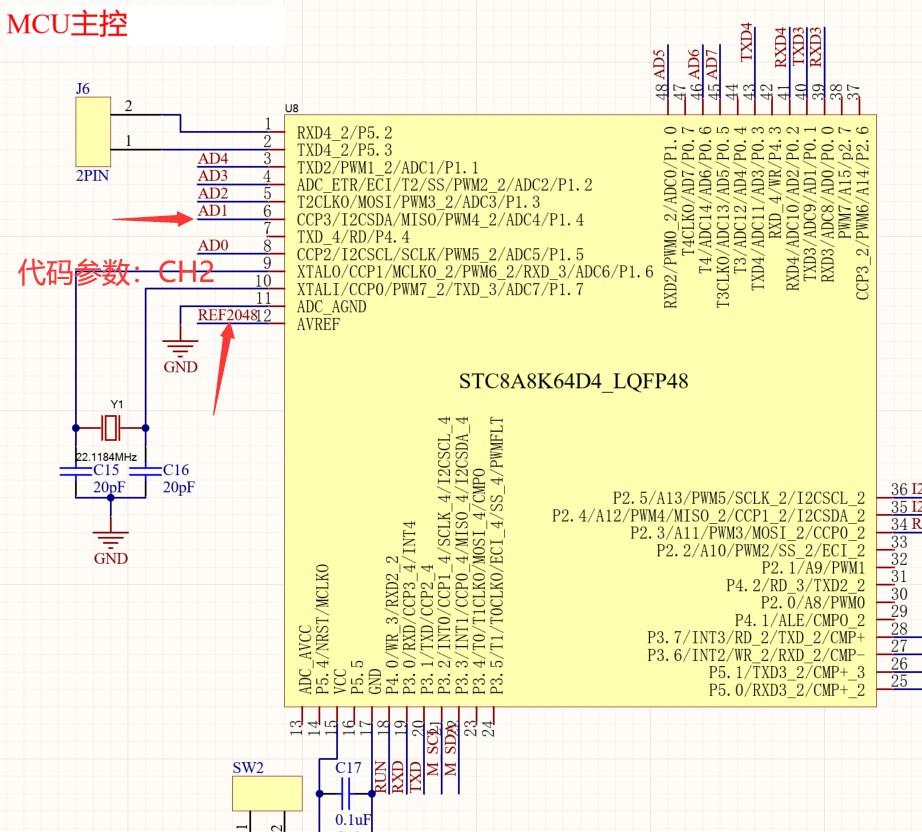Select the AD5 net label at pin 48
Image resolution: width=922 pixels, height=832 pixels.
pyautogui.click(x=660, y=65)
